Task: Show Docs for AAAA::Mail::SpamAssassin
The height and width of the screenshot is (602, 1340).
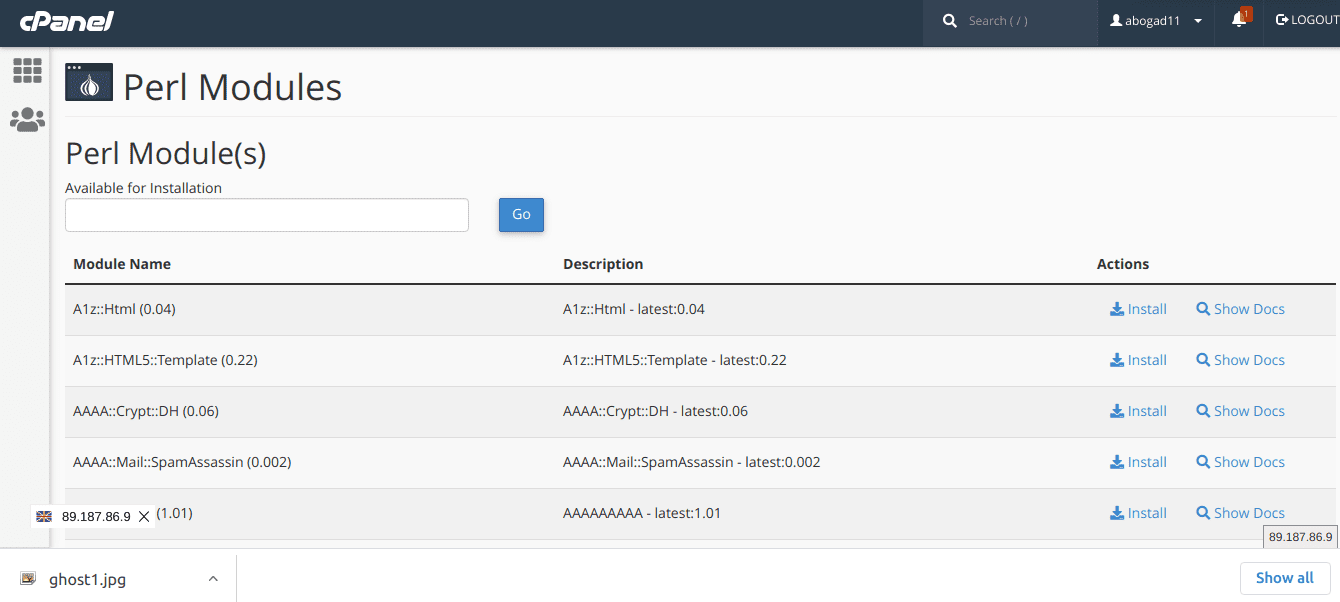Action: [1240, 462]
